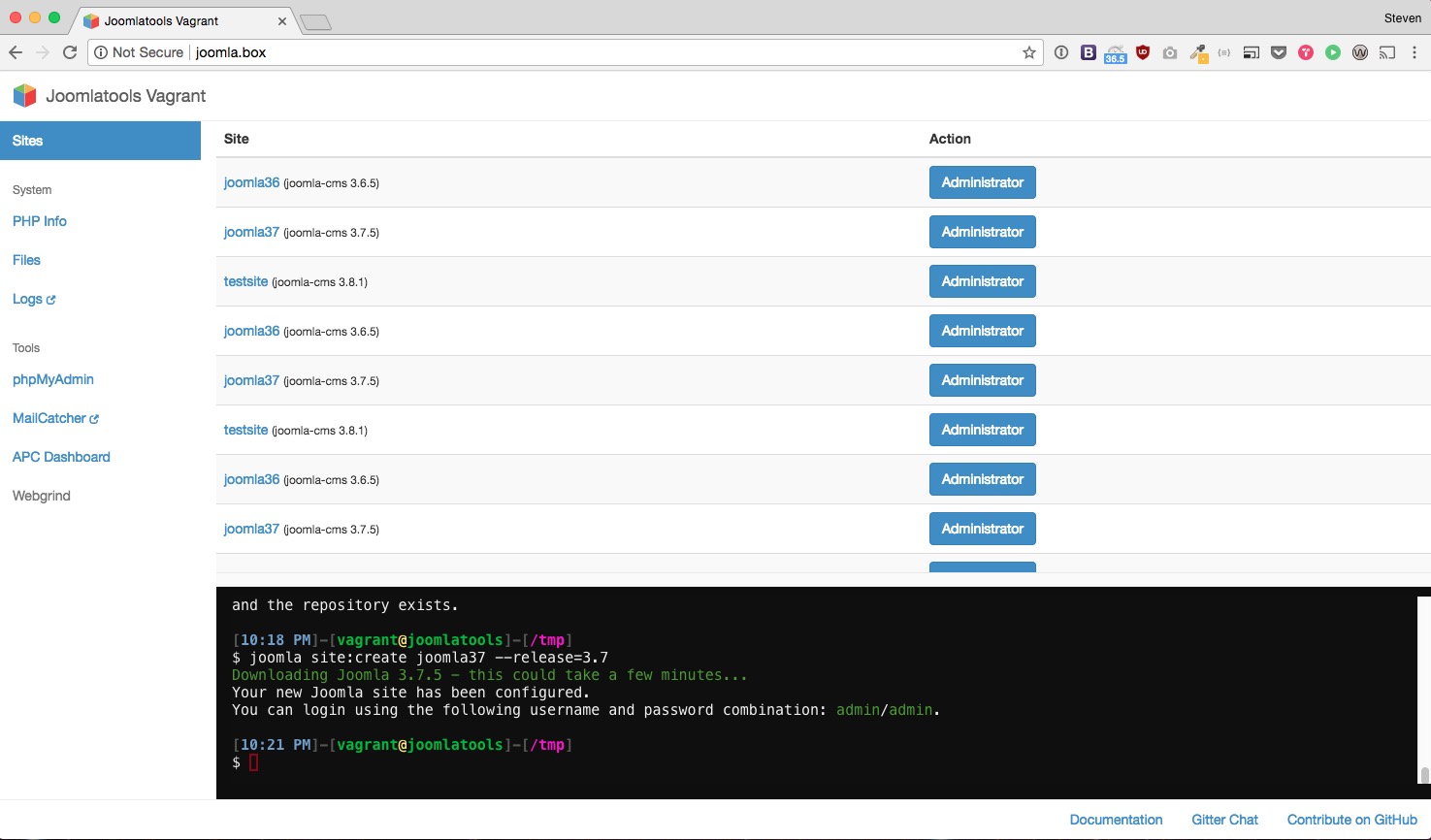Open the 1Password extension icon

(x=1061, y=52)
